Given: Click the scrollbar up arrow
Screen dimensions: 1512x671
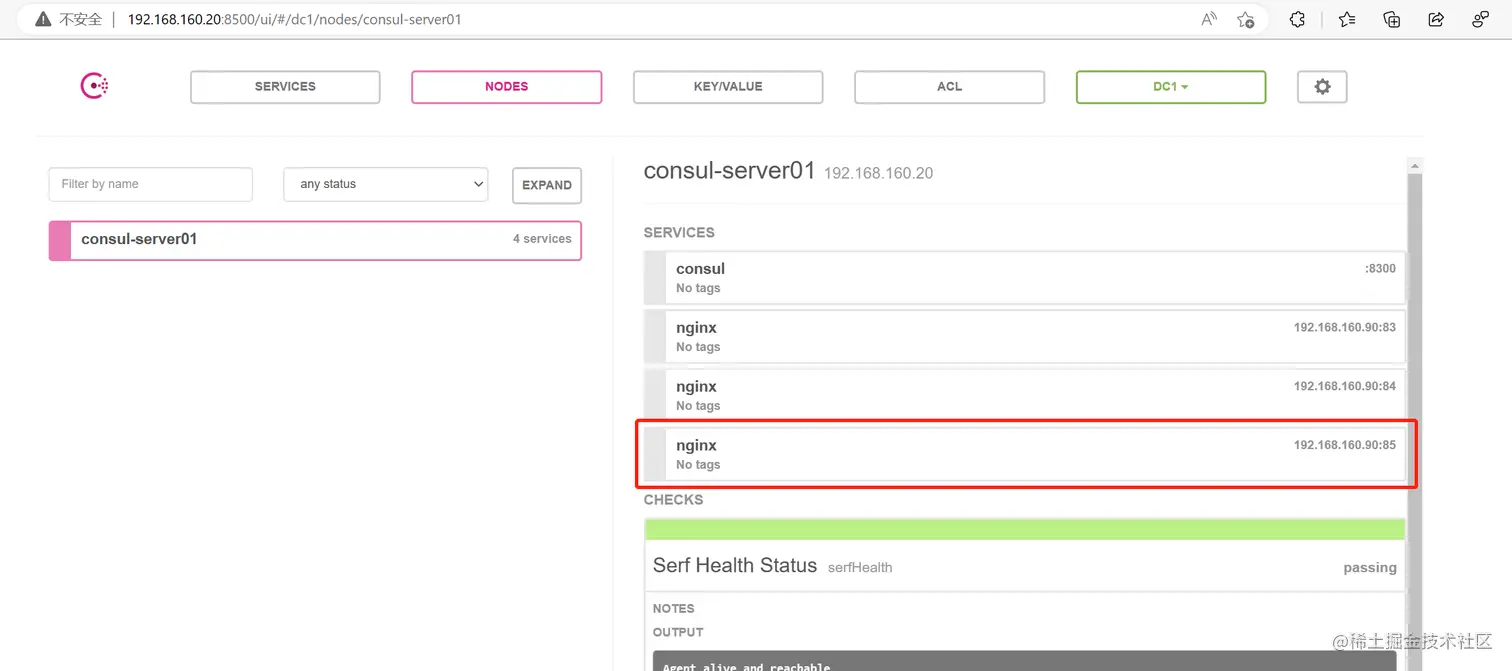Looking at the screenshot, I should (x=1414, y=165).
